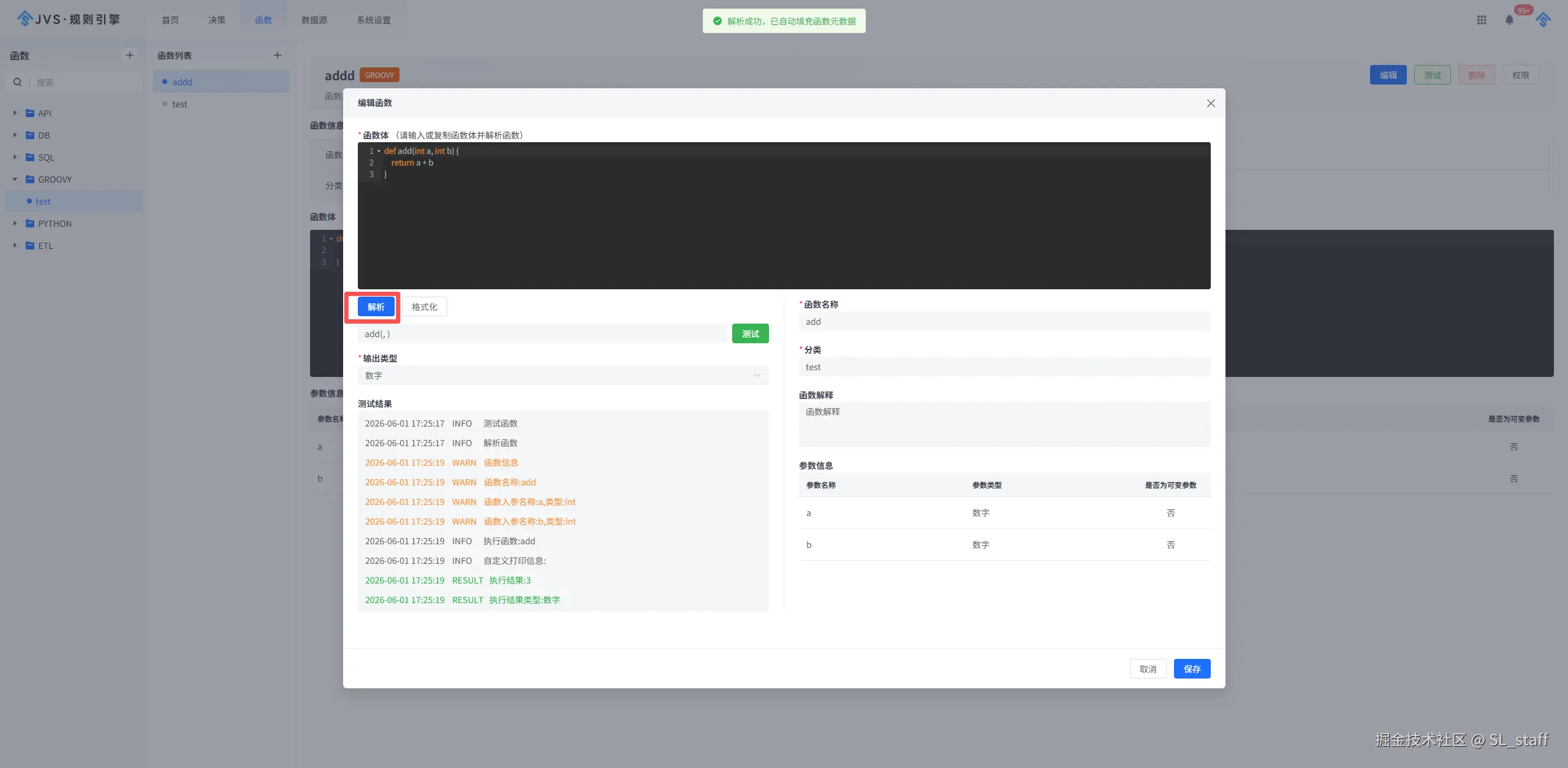Click the GROOVY folder icon
The image size is (1568, 768).
pos(30,180)
